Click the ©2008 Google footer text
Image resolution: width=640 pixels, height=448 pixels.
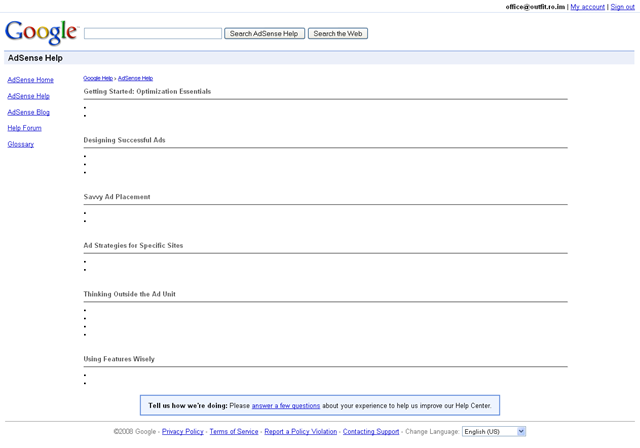(135, 432)
